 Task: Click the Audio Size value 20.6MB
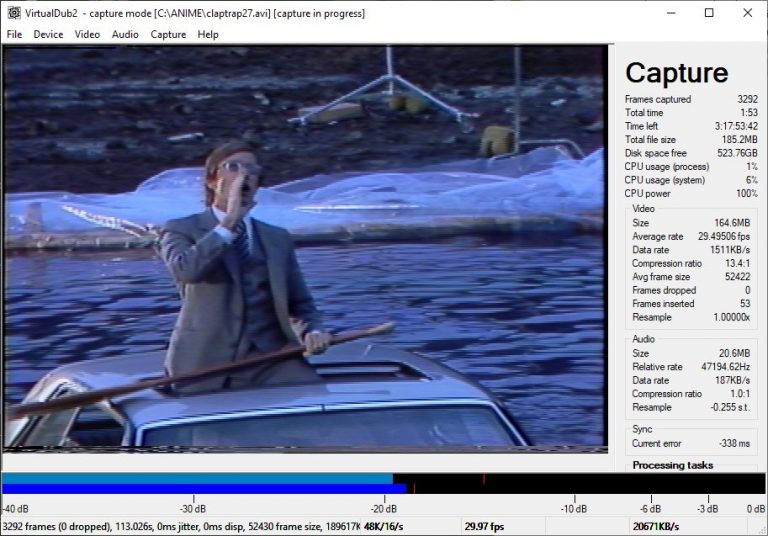(x=734, y=353)
